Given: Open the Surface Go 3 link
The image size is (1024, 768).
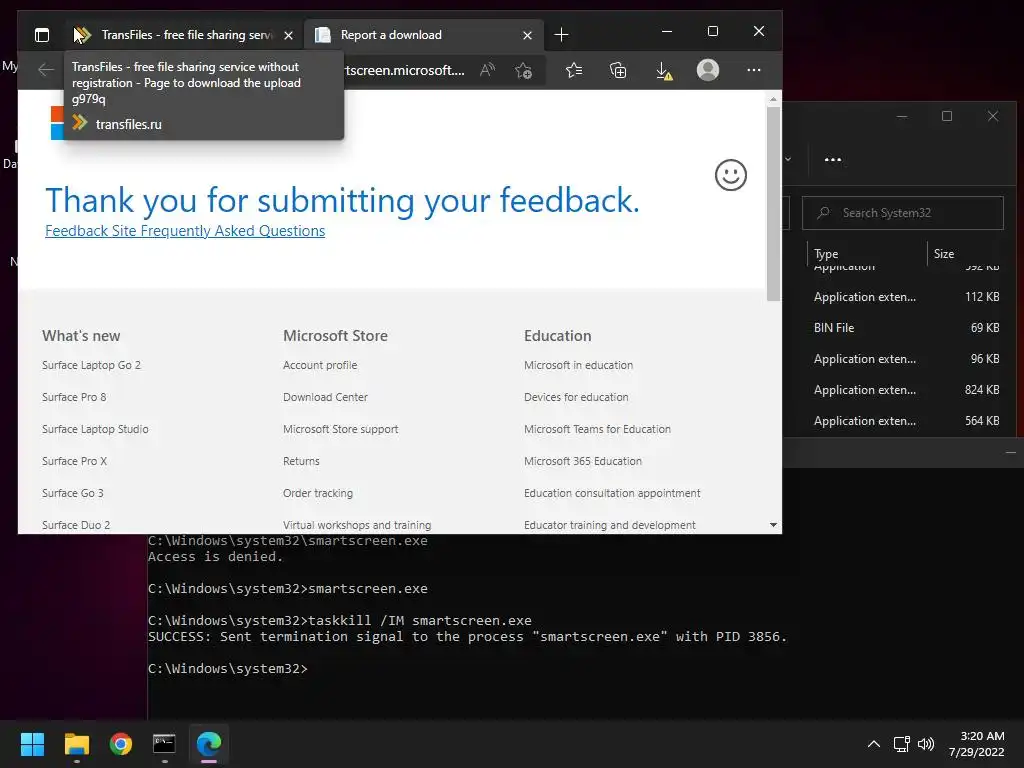Looking at the screenshot, I should click(x=72, y=493).
